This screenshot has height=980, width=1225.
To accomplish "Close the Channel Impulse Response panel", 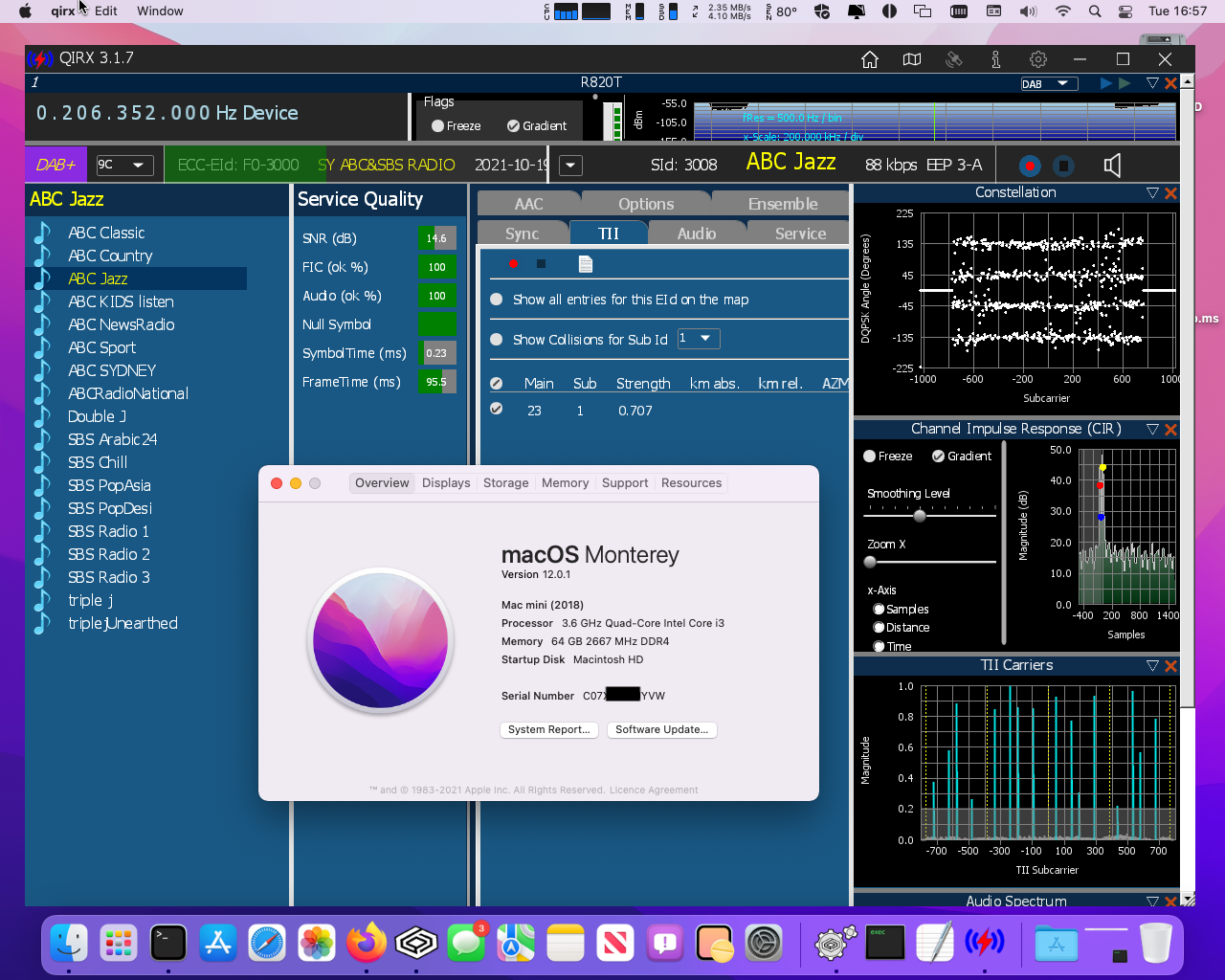I will click(1170, 430).
